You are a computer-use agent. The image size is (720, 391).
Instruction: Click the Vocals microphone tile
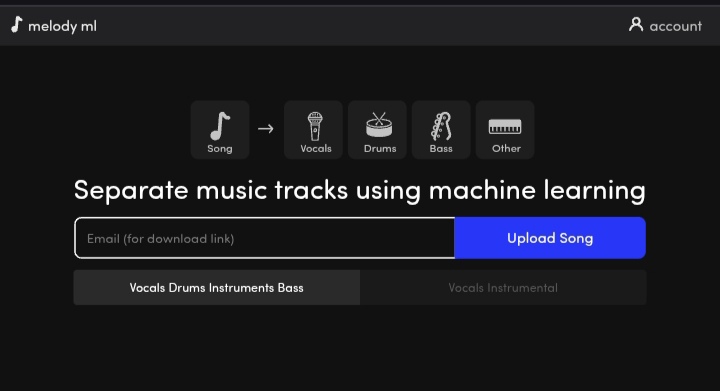coord(313,130)
